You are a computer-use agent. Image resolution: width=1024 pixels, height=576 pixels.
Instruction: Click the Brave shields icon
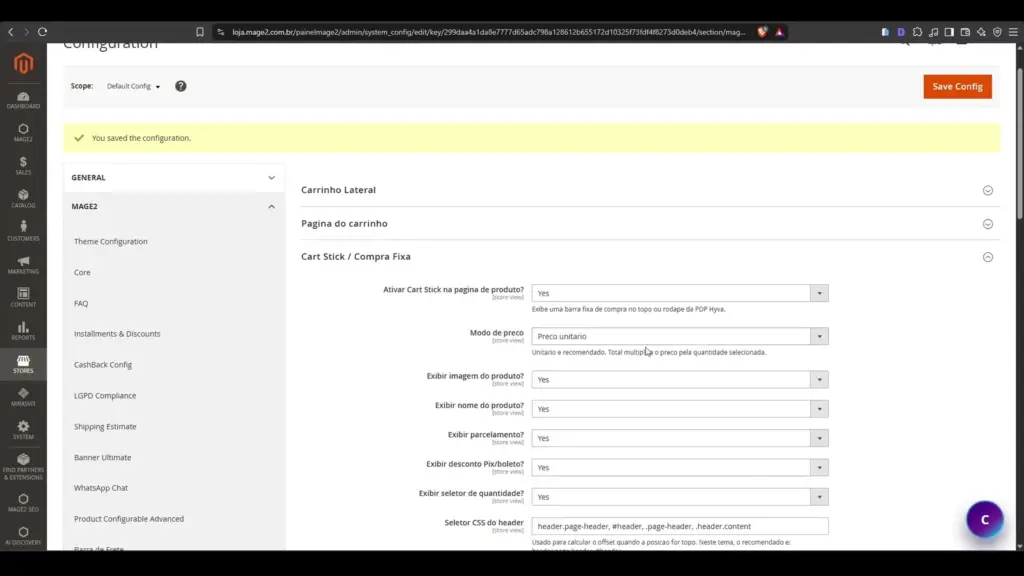point(762,32)
